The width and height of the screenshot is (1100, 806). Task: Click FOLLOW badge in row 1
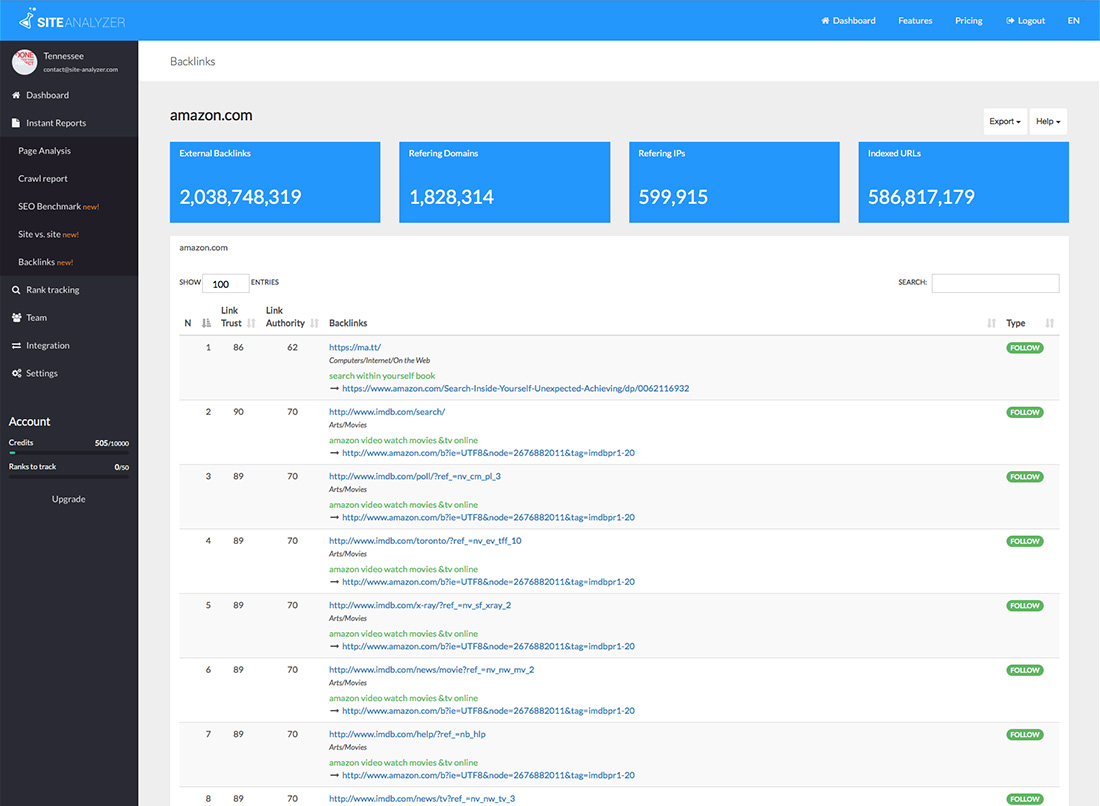1024,348
